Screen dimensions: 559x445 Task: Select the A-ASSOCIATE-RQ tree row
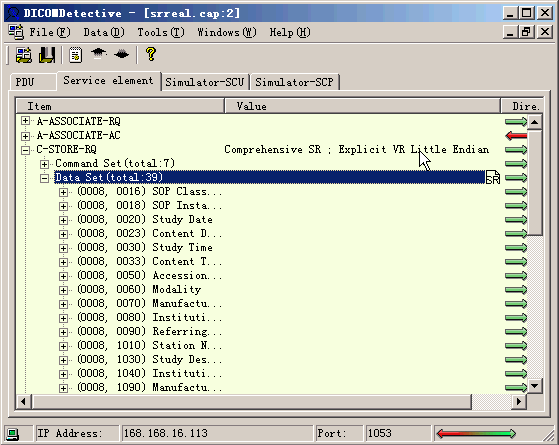pyautogui.click(x=78, y=122)
